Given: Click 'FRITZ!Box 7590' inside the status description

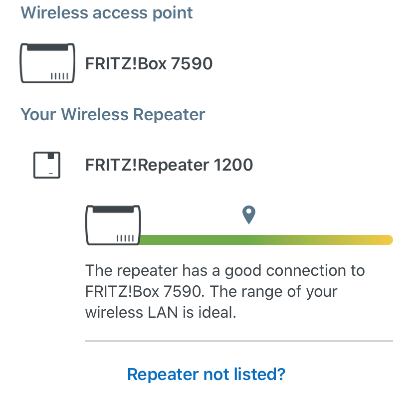Looking at the screenshot, I should coord(144,292).
